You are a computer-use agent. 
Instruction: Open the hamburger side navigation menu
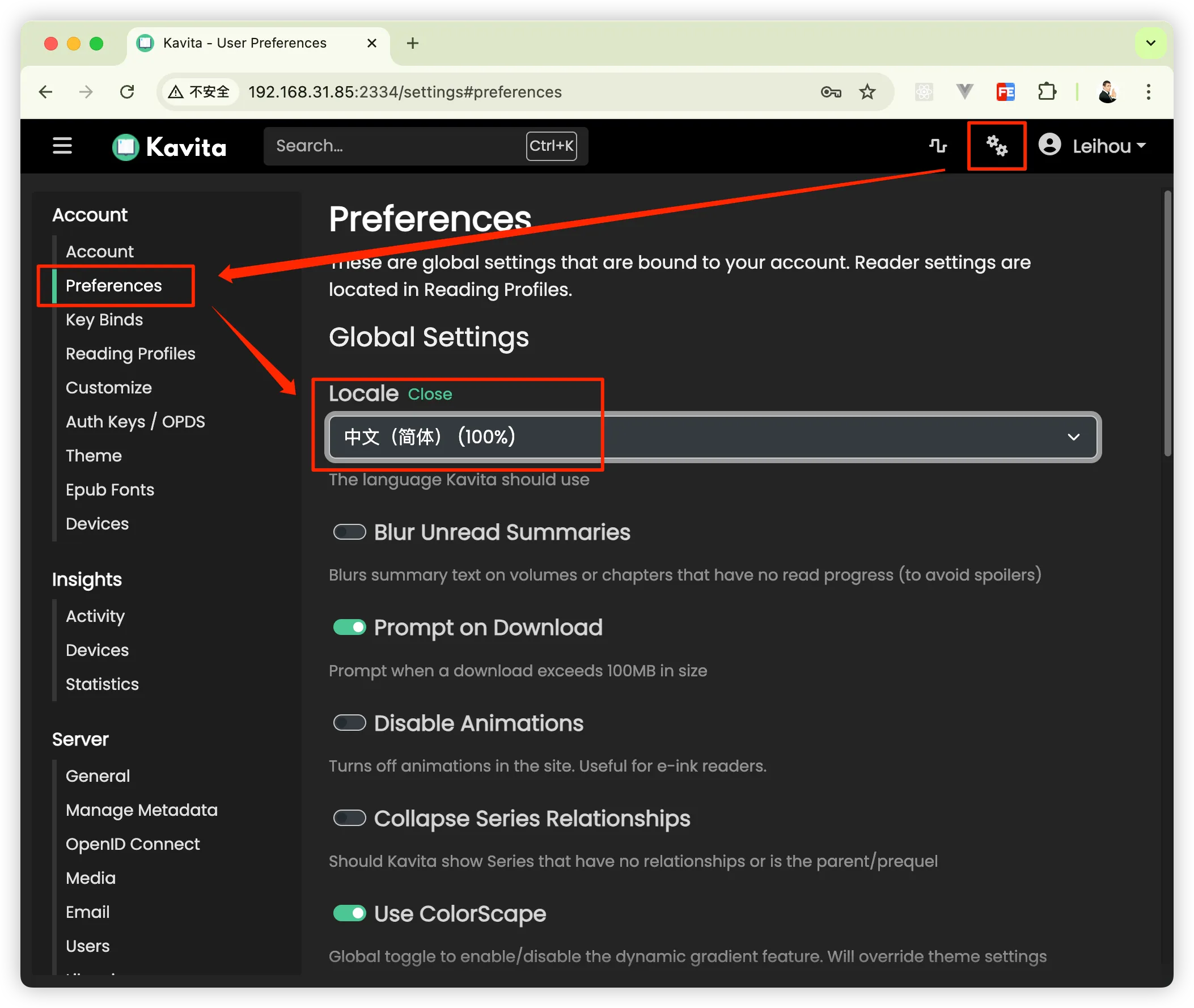tap(62, 146)
